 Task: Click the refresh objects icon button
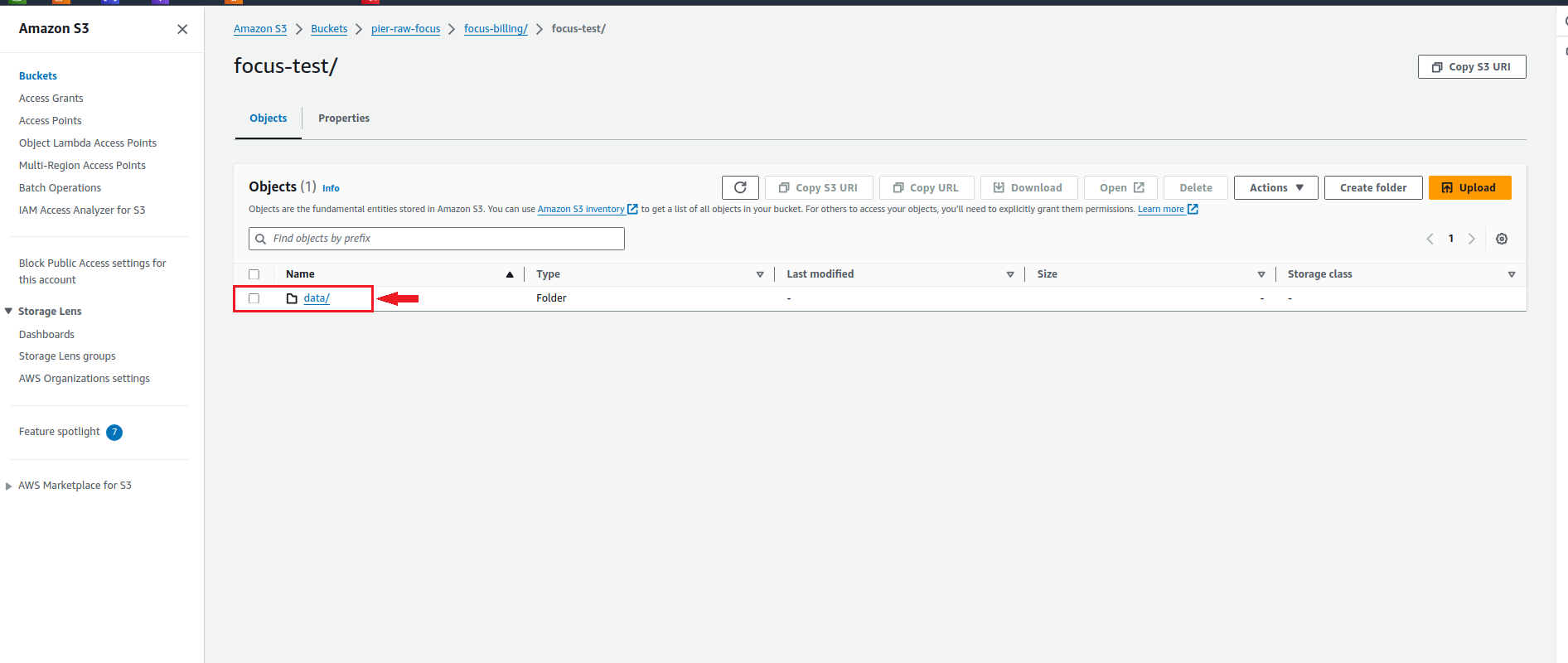pyautogui.click(x=740, y=188)
